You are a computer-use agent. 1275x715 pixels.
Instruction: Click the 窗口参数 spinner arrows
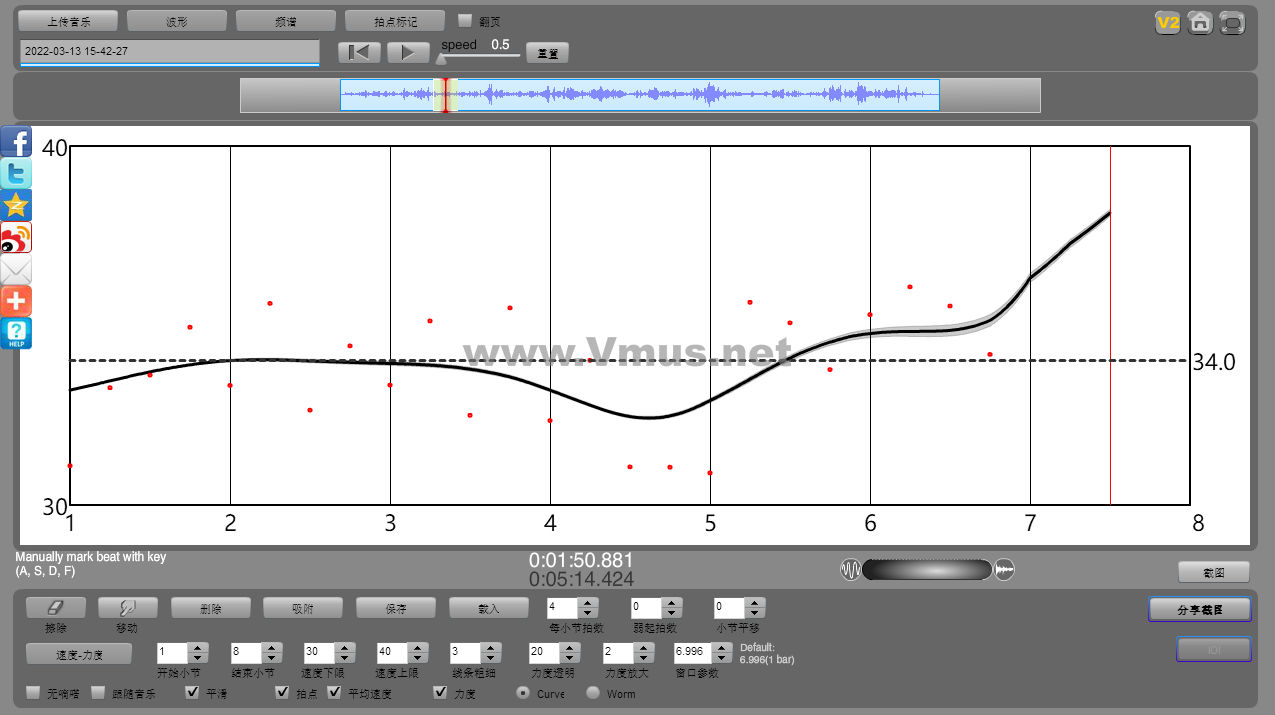click(x=718, y=652)
